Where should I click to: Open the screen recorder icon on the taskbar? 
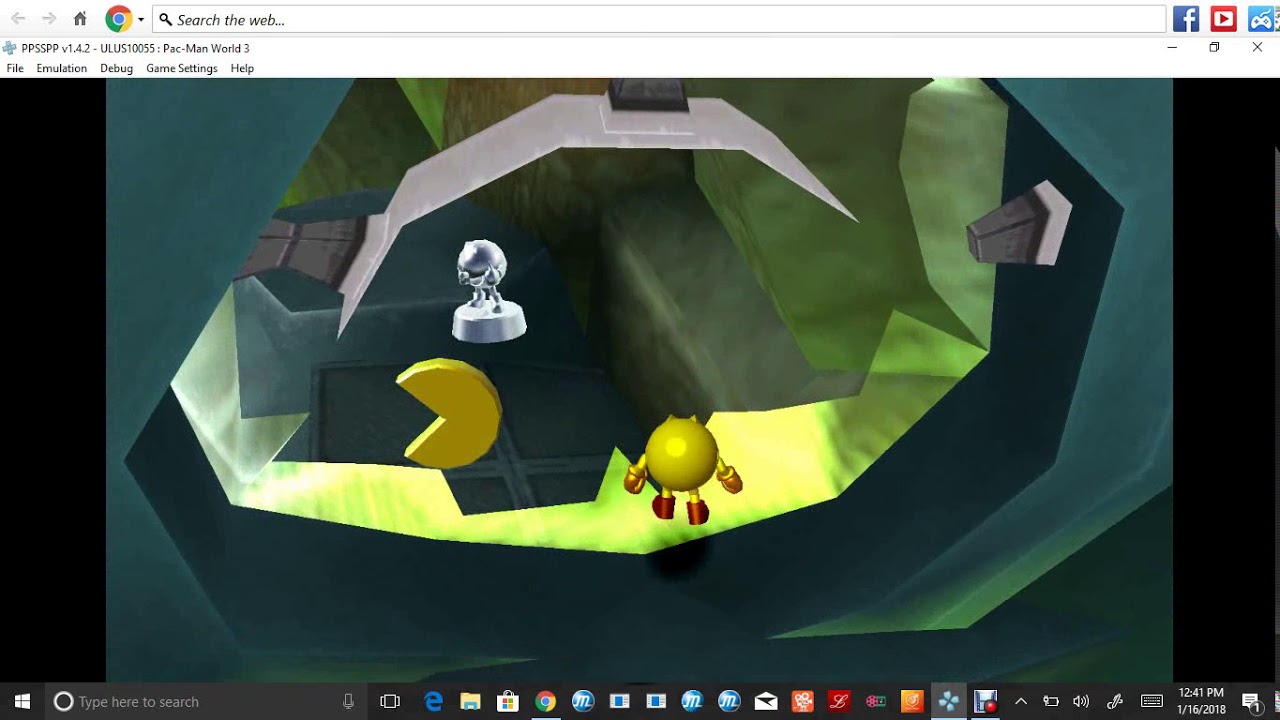coord(986,701)
